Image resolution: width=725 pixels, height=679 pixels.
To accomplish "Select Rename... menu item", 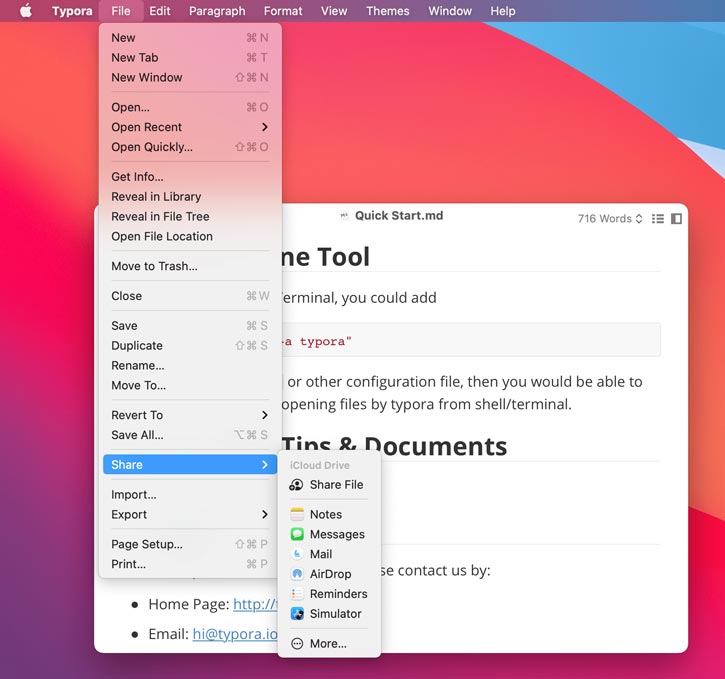I will pos(190,365).
